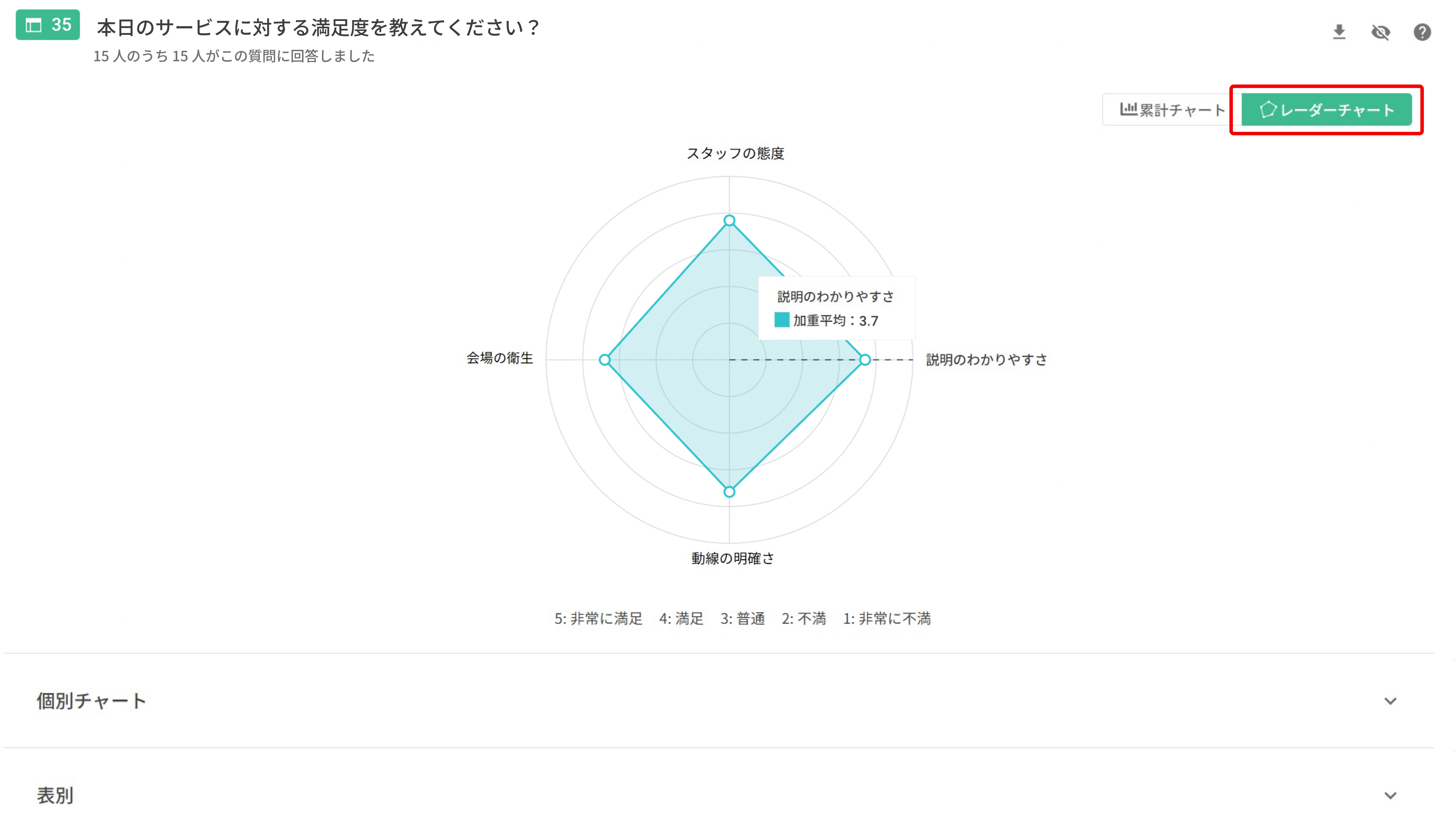1456x827 pixels.
Task: Click the 動線の明確さ data point marker
Action: tap(729, 491)
